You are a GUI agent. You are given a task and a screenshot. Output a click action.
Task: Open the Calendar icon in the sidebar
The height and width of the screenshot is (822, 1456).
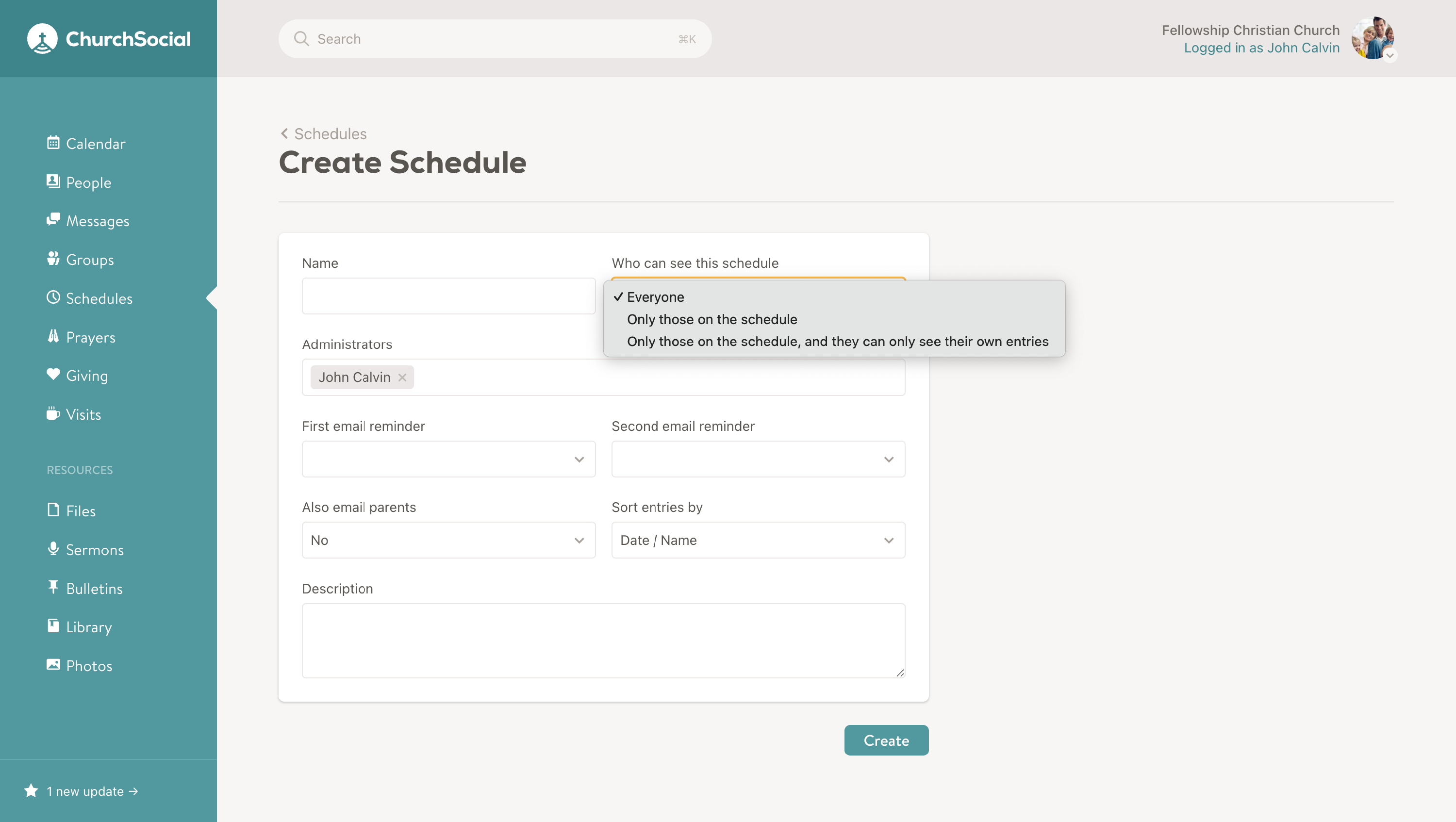click(x=53, y=142)
